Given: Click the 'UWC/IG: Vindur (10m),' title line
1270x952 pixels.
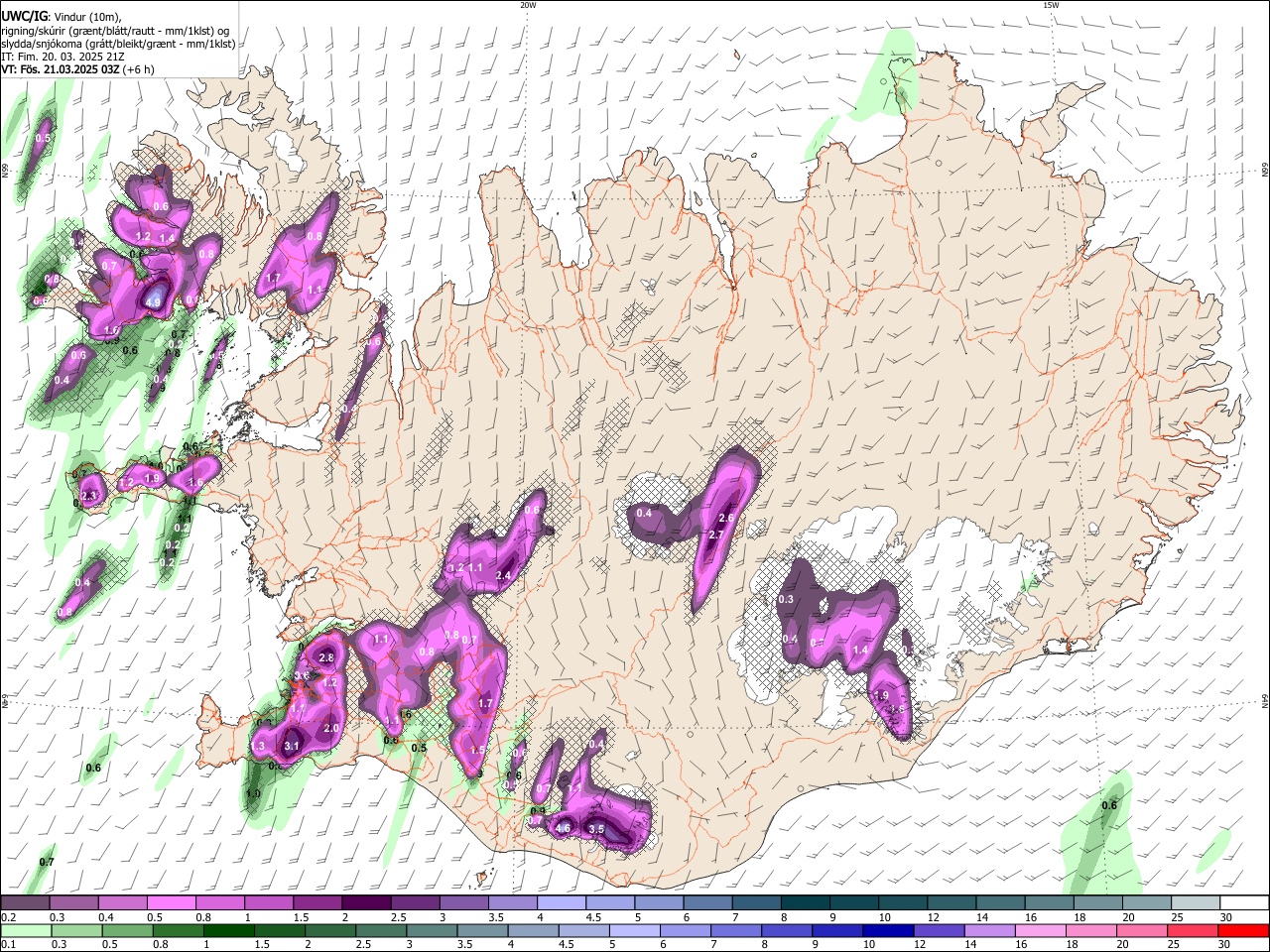Looking at the screenshot, I should (61, 17).
